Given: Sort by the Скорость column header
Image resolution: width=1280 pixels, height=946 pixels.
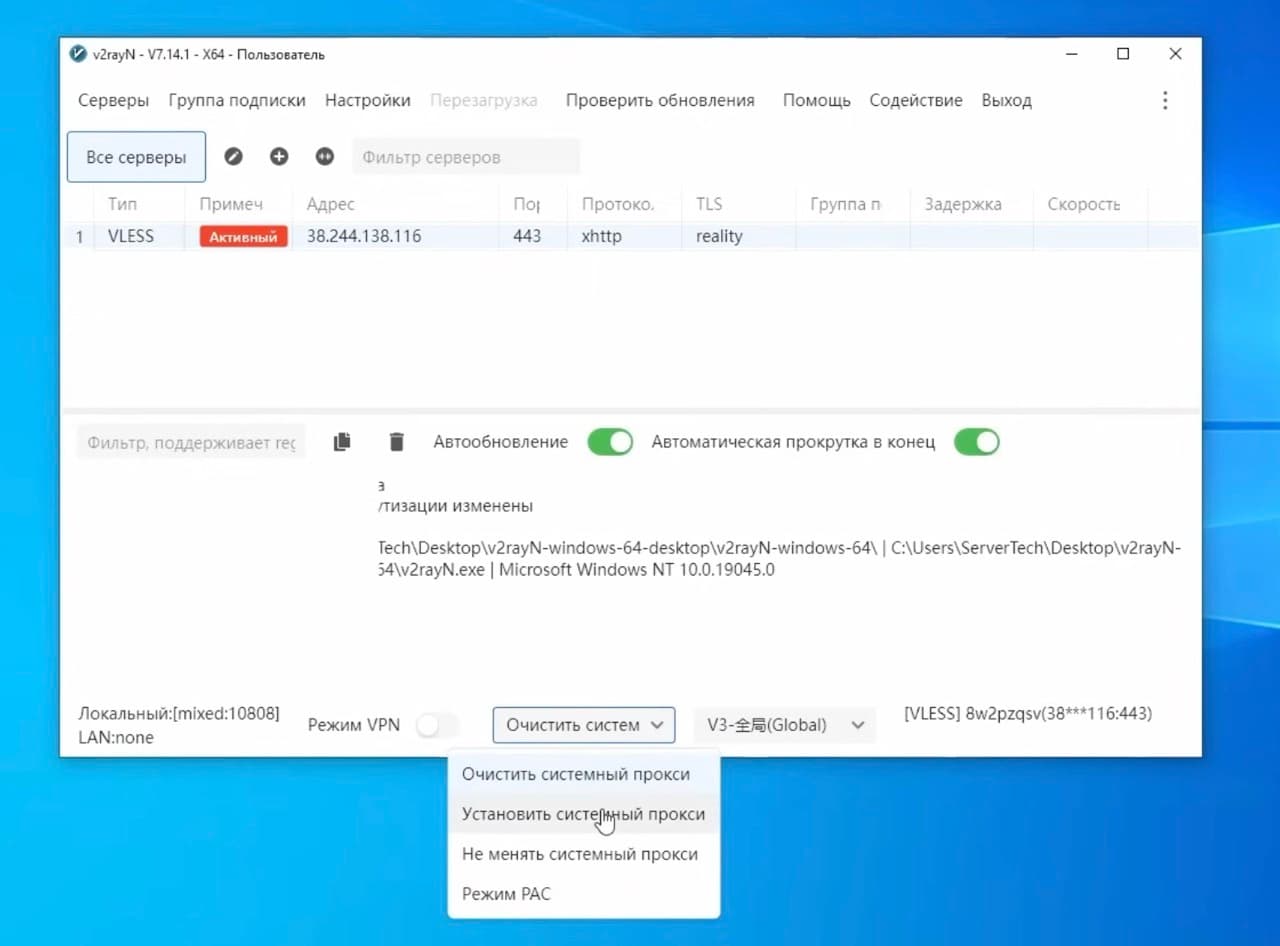Looking at the screenshot, I should point(1084,204).
